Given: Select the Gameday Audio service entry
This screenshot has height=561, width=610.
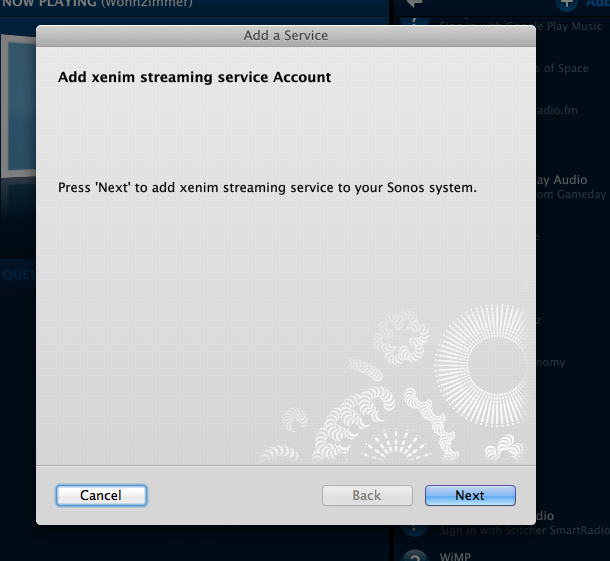Looking at the screenshot, I should [572, 187].
